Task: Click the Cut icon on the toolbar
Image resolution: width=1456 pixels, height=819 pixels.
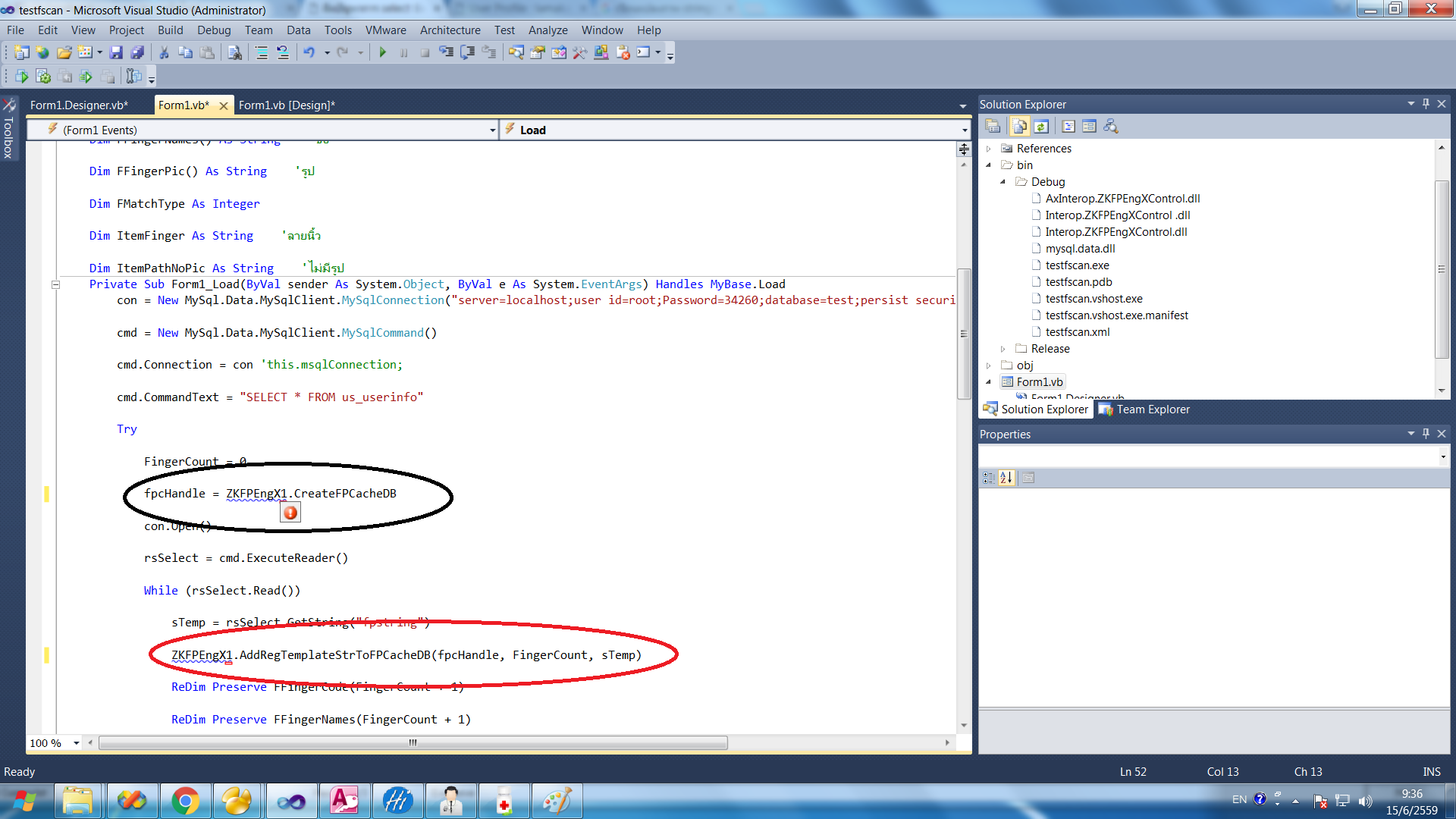Action: point(162,52)
